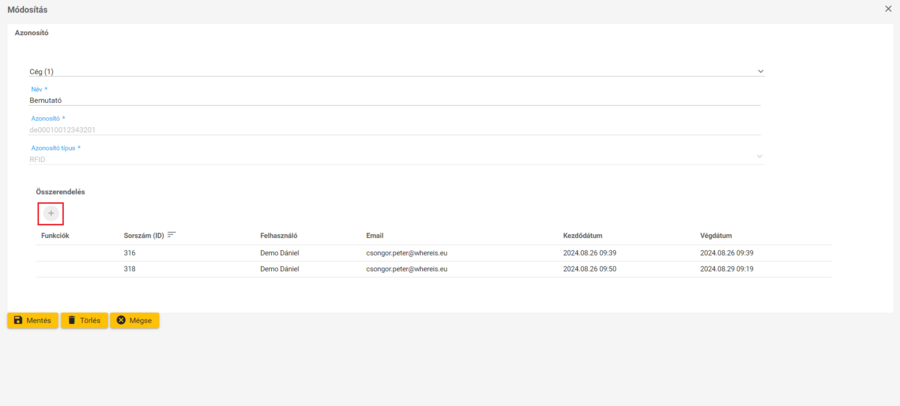
Task: Click the Azonosító field with de00010012343201
Action: (395, 129)
